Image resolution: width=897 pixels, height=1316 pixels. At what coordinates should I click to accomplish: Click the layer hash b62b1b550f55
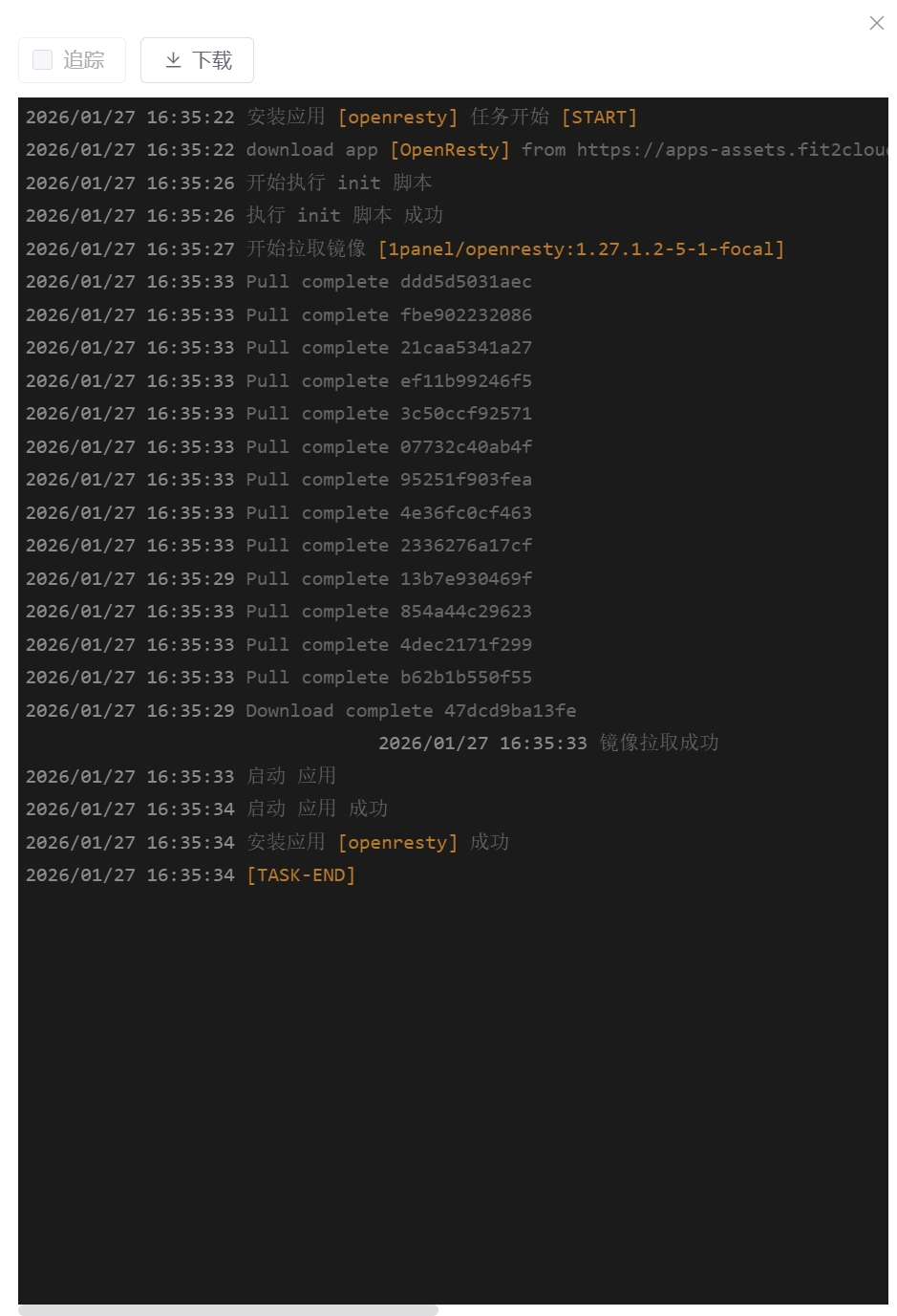(466, 678)
